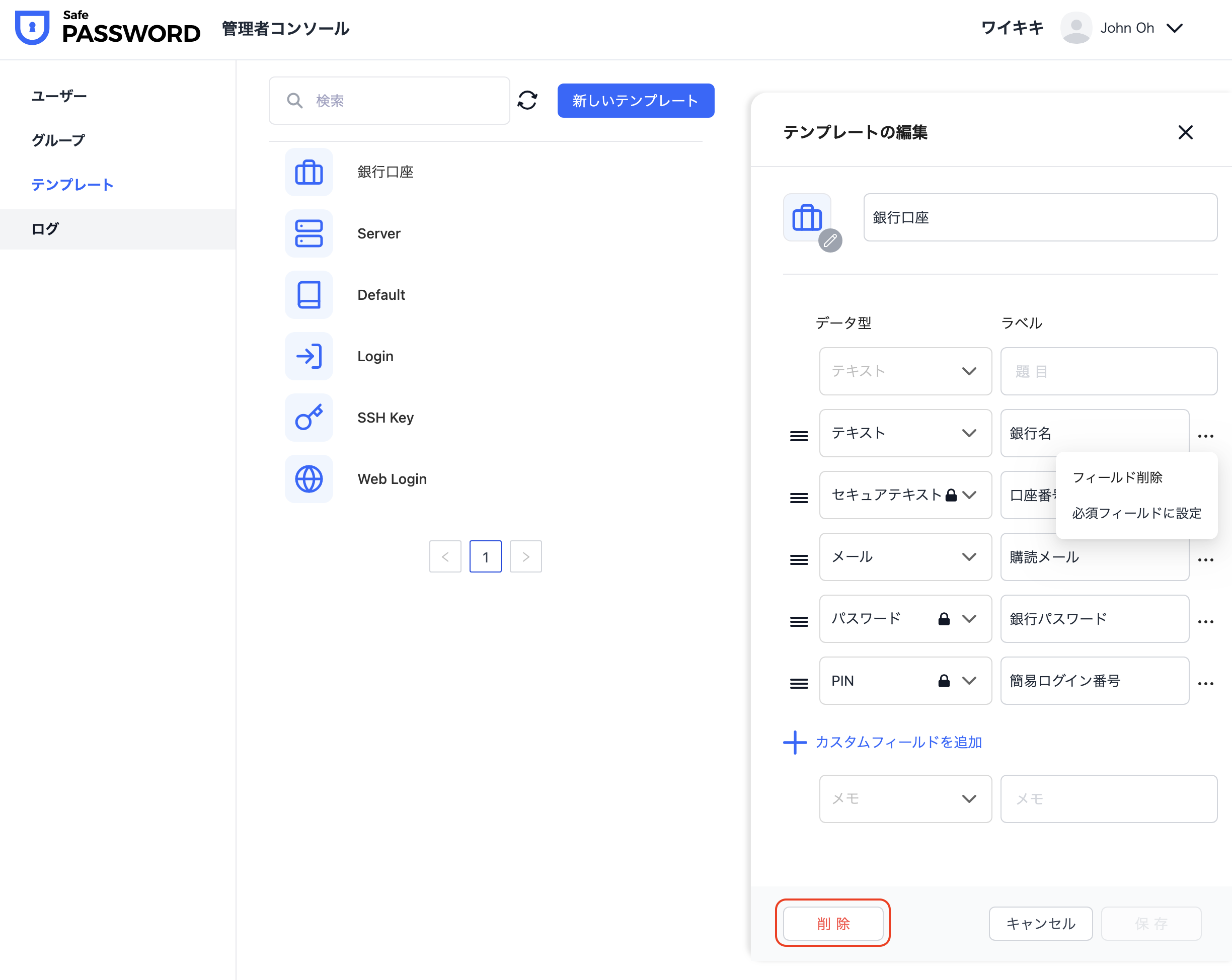Open the John Oh account menu
The width and height of the screenshot is (1232, 980).
click(1126, 28)
